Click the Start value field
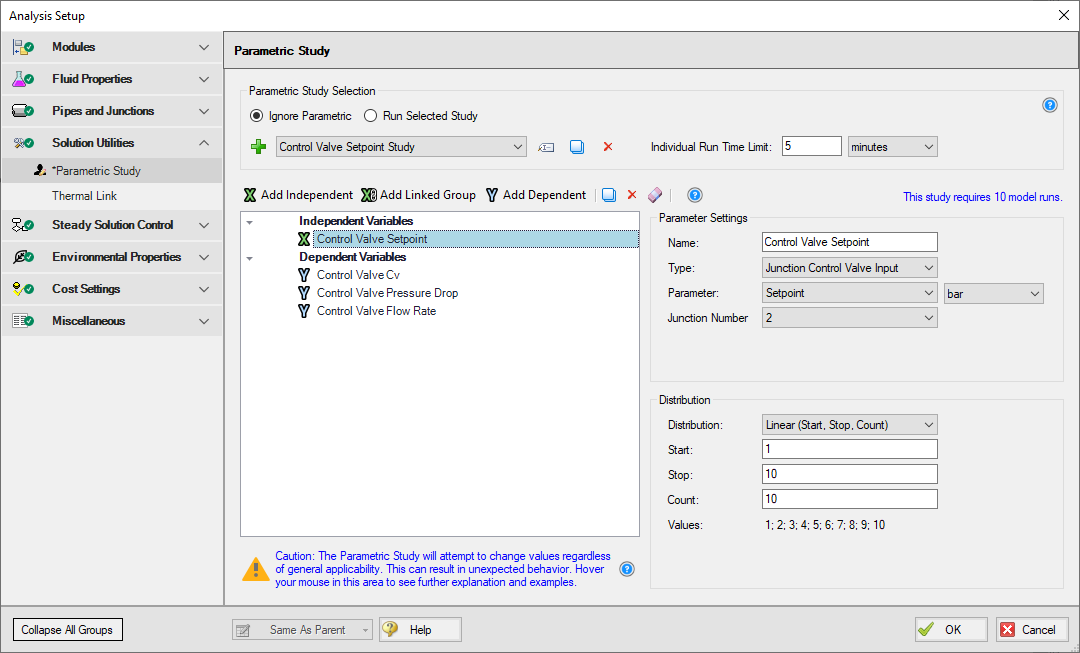 click(x=849, y=449)
